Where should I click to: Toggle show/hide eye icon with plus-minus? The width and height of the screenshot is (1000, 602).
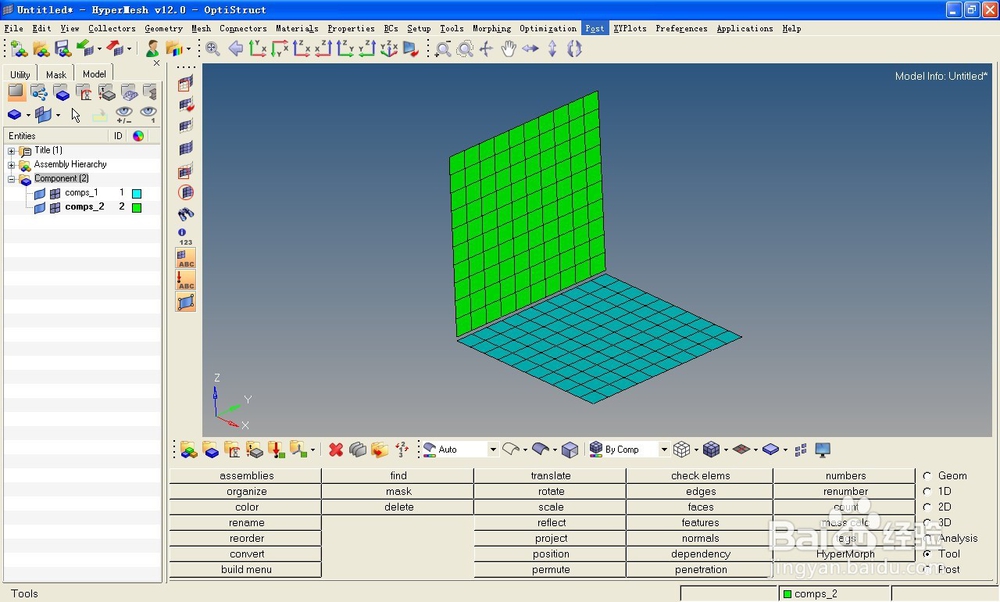124,115
